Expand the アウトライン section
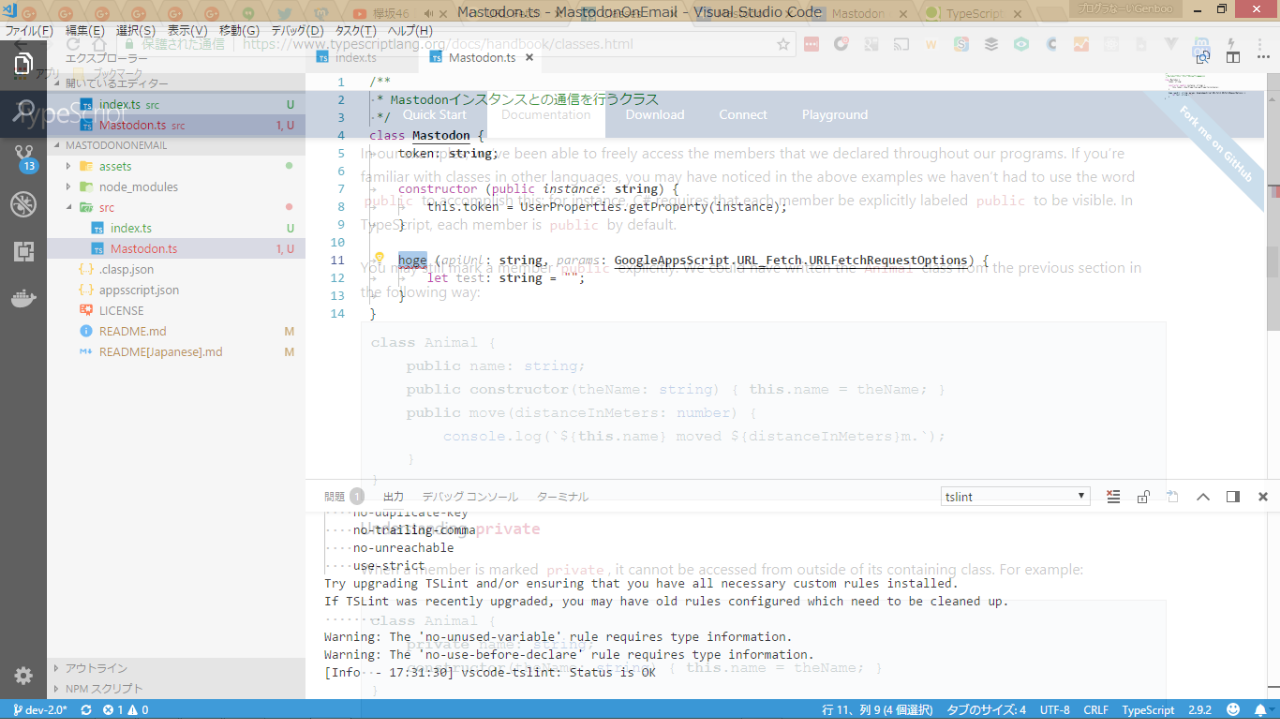1280x719 pixels. pyautogui.click(x=96, y=668)
